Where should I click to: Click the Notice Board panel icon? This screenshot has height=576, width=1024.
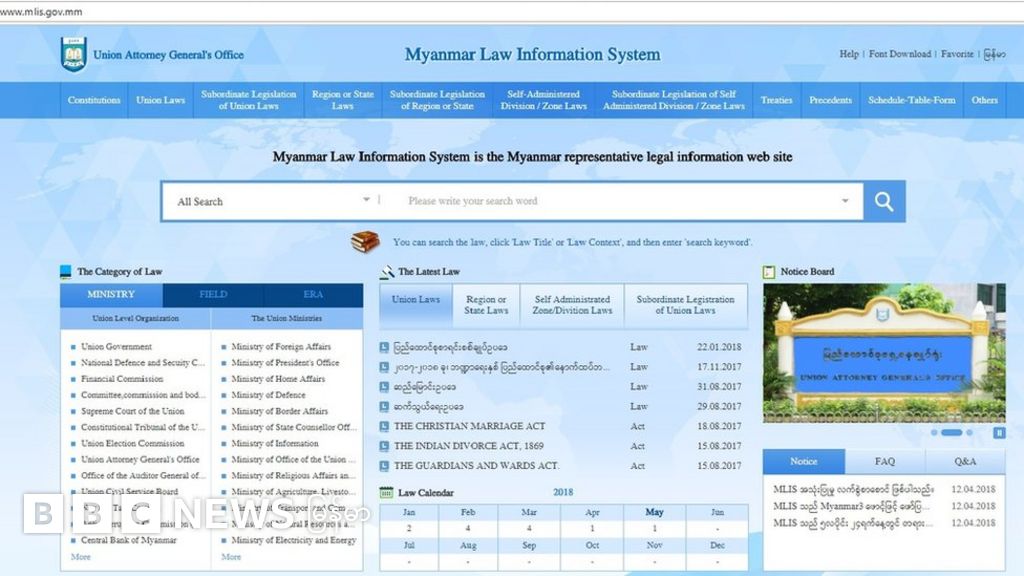[x=769, y=270]
